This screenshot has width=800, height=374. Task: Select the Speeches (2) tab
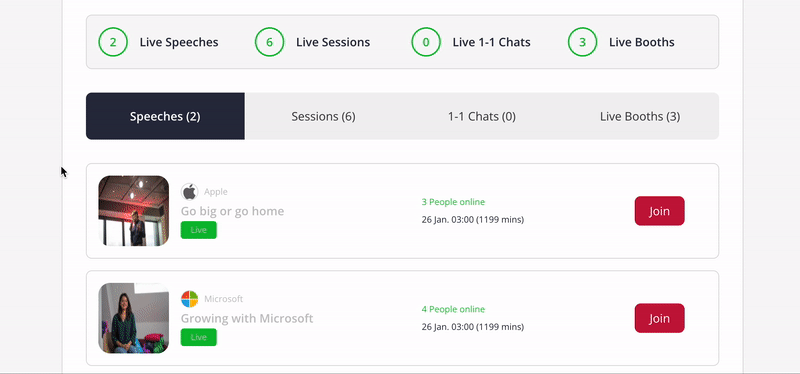click(x=165, y=116)
